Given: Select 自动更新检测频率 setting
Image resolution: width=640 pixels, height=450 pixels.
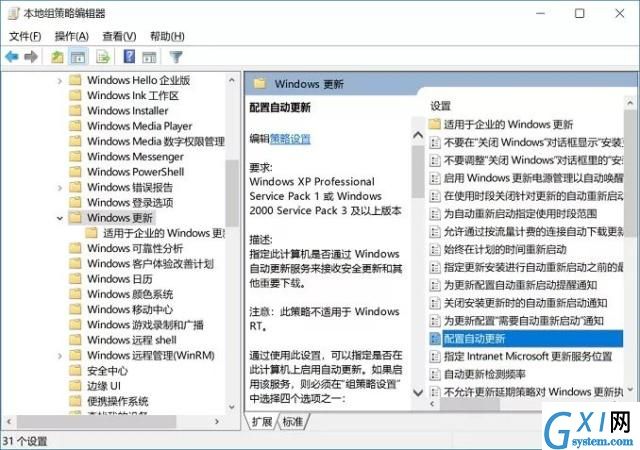Looking at the screenshot, I should [x=484, y=374].
